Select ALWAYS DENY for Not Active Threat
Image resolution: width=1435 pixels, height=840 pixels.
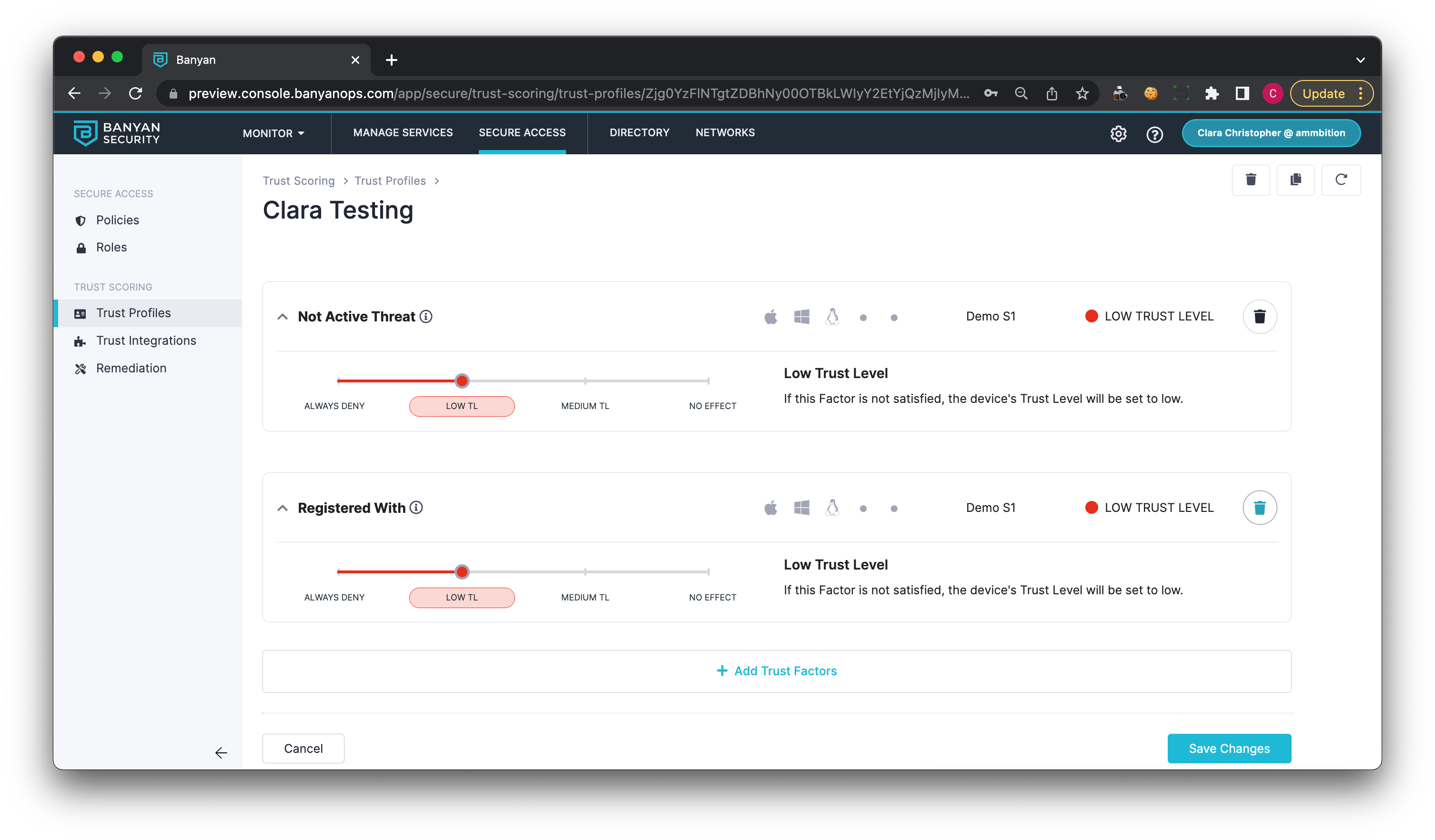coord(334,406)
